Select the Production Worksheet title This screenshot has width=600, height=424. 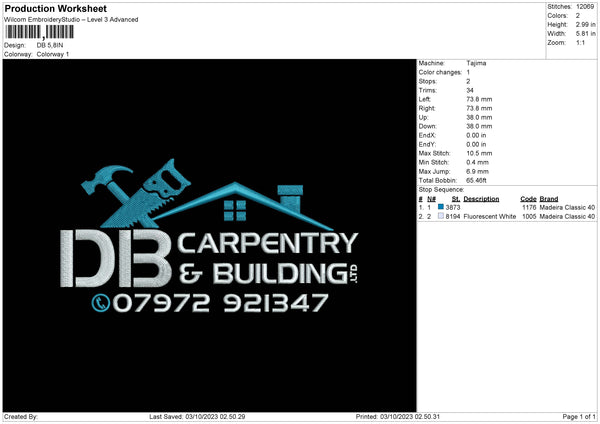coord(56,8)
